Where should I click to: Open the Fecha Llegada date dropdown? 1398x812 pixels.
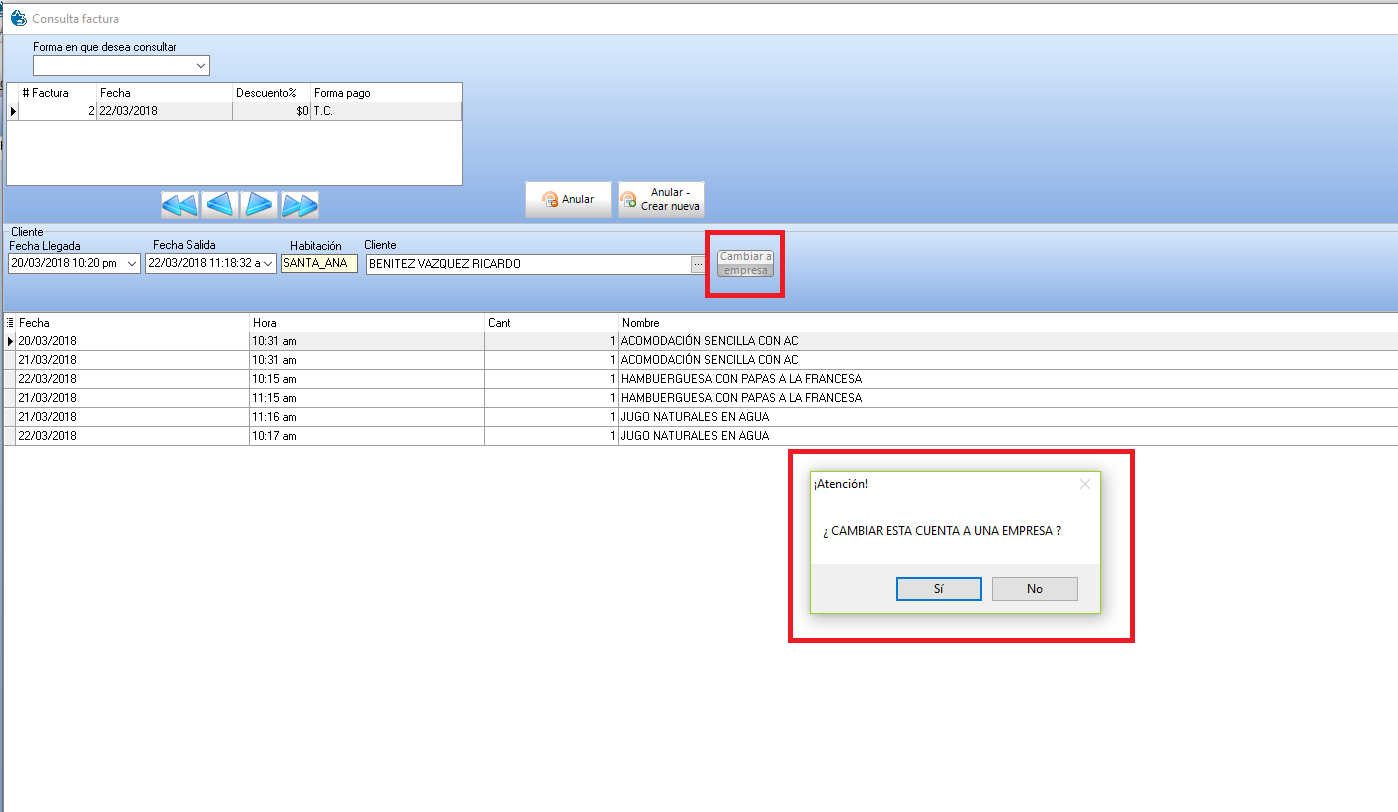[x=133, y=264]
